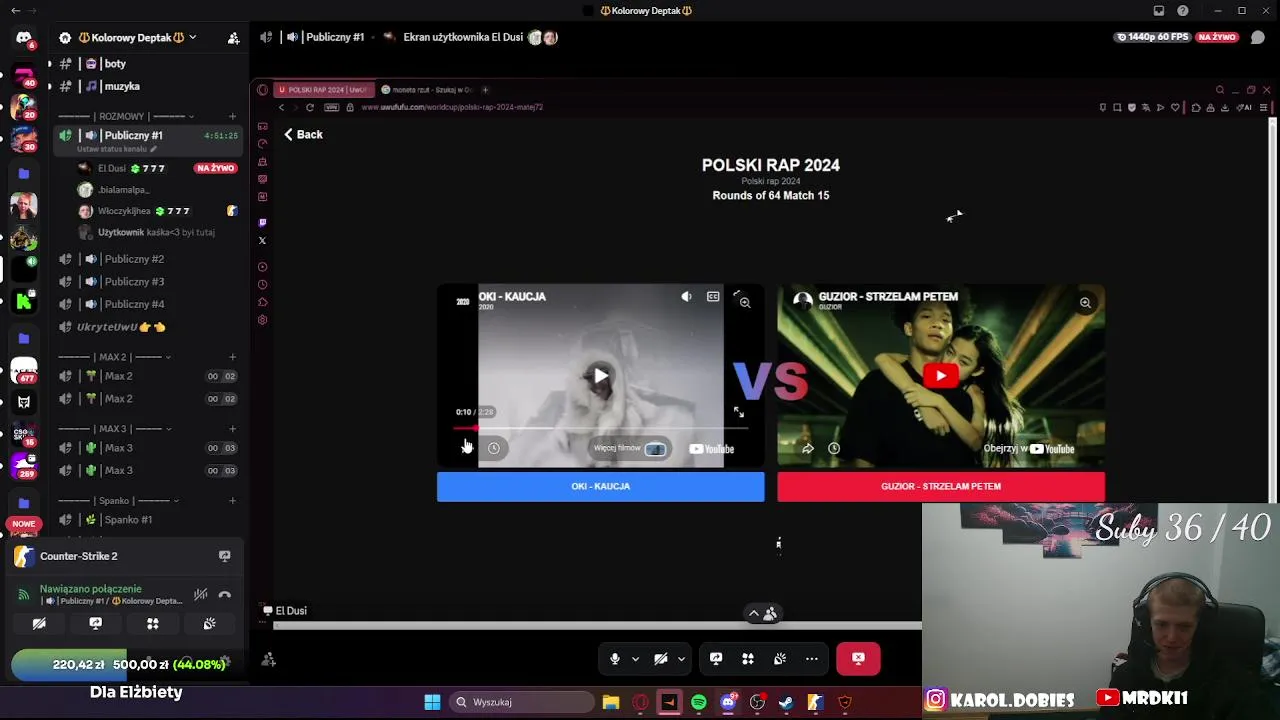
Task: Mute the OKI - KAUCJA video player
Action: pos(686,297)
